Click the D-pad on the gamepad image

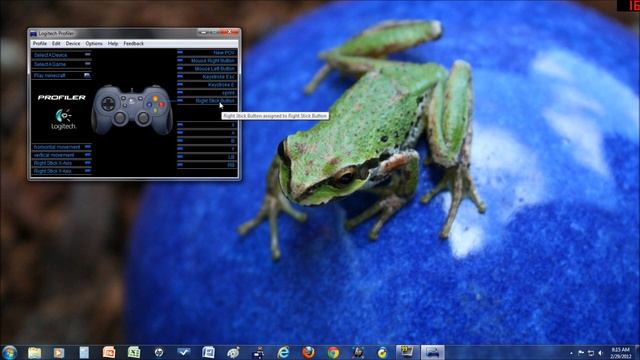108,104
